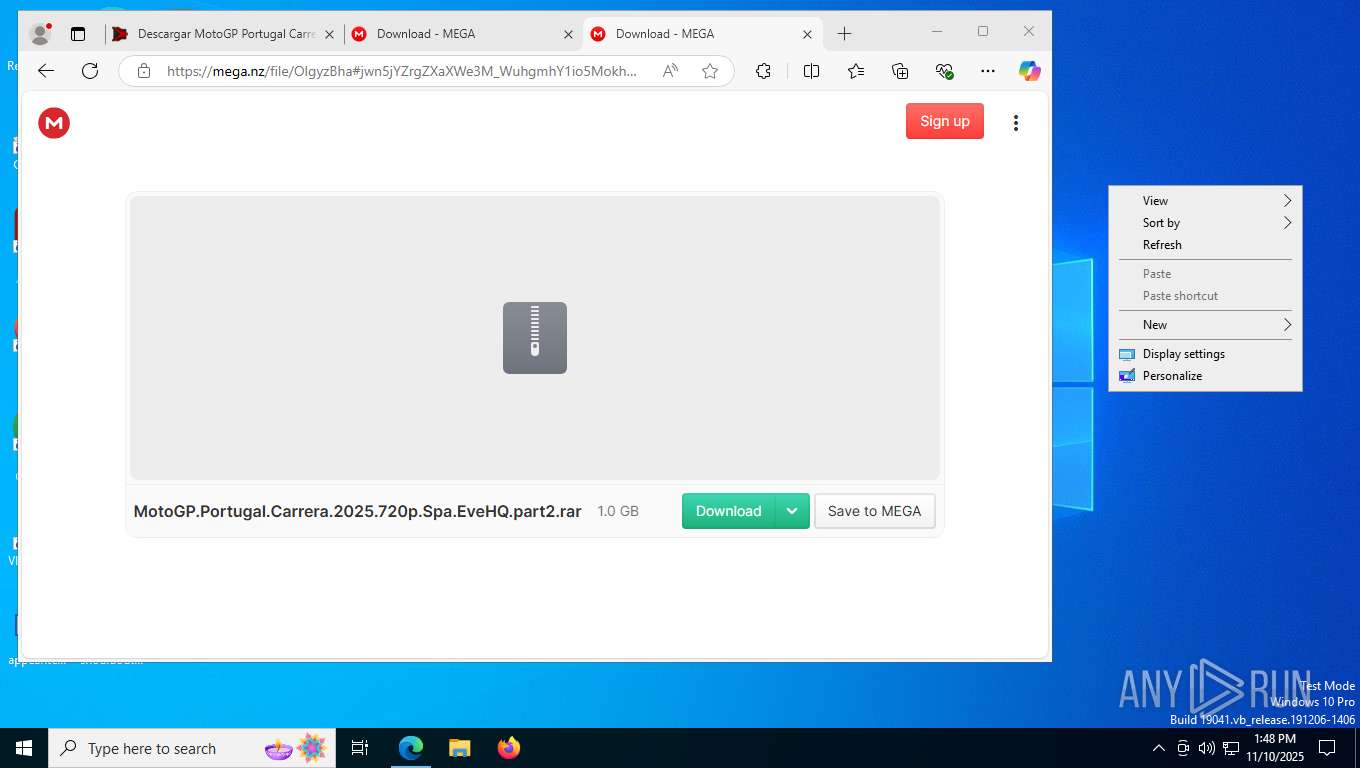
Task: Close the active Download - MEGA tab
Action: [807, 34]
